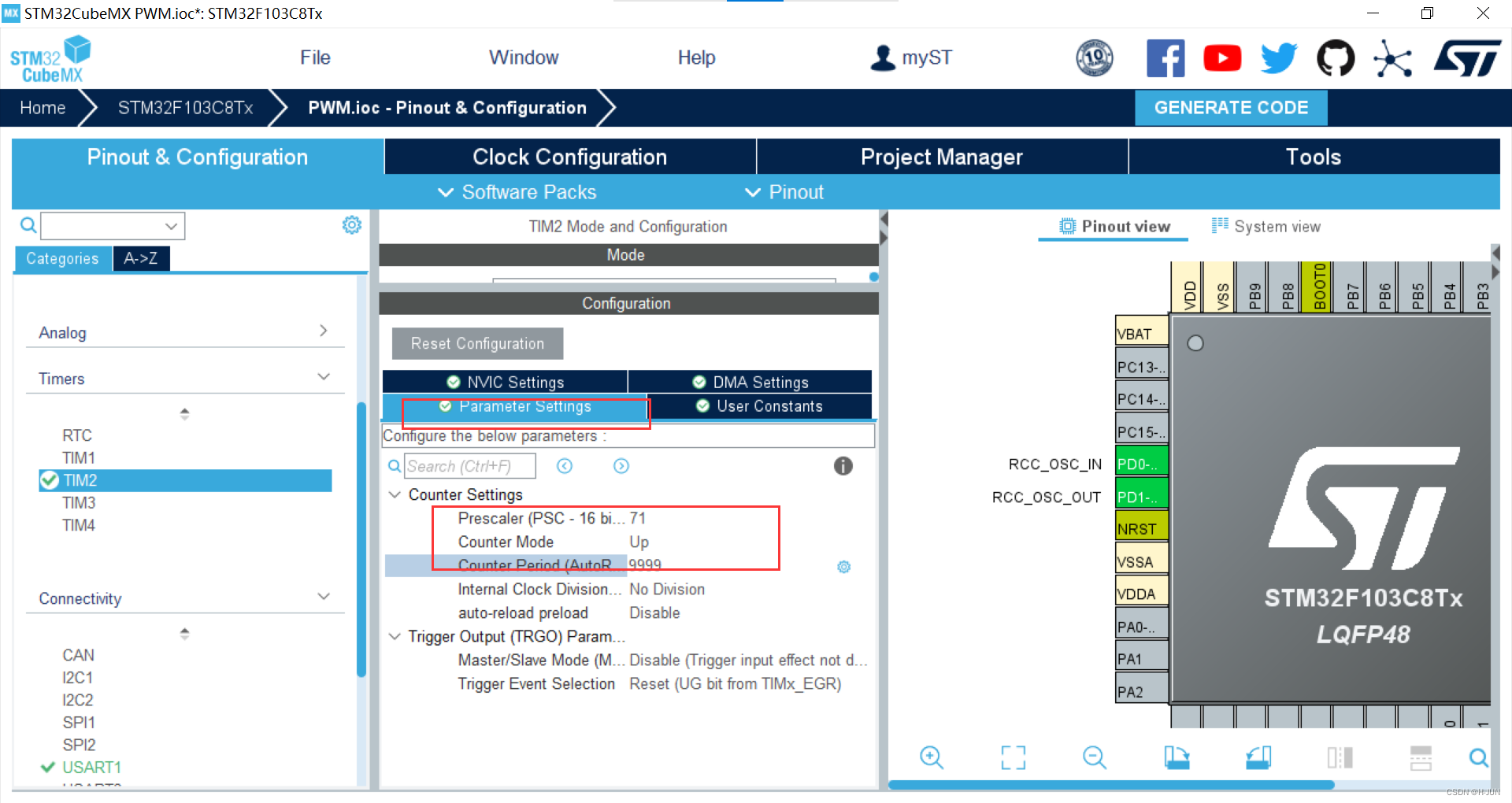Open the DMA Settings tab
Image resolution: width=1512 pixels, height=803 pixels.
tap(750, 382)
